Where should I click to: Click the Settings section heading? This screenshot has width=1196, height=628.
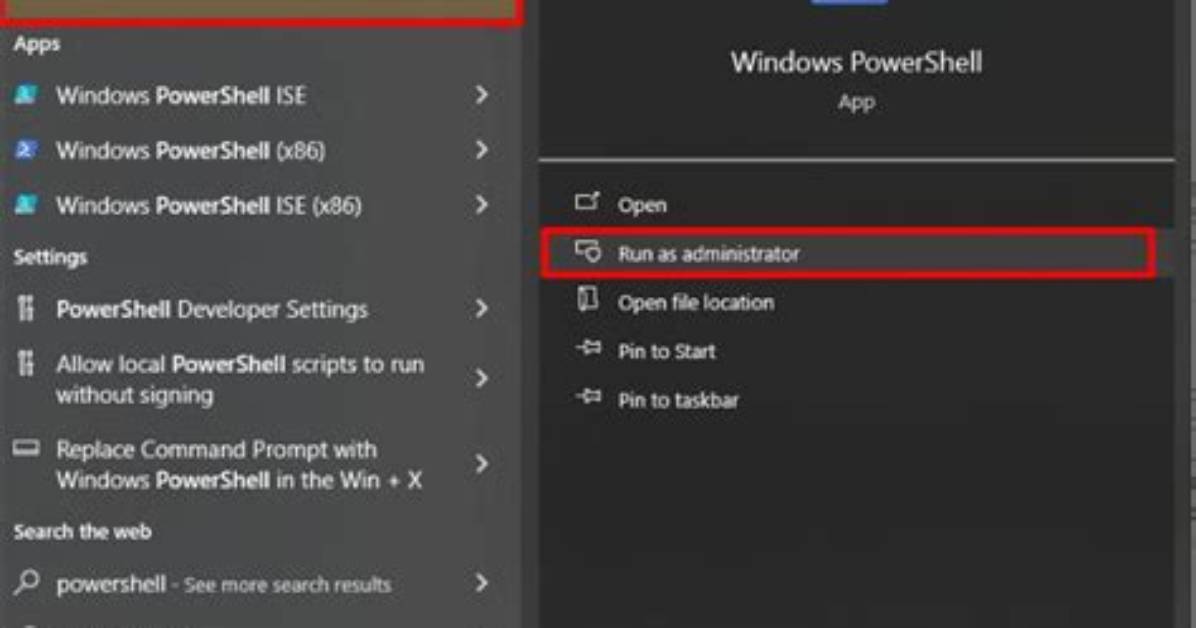click(50, 257)
